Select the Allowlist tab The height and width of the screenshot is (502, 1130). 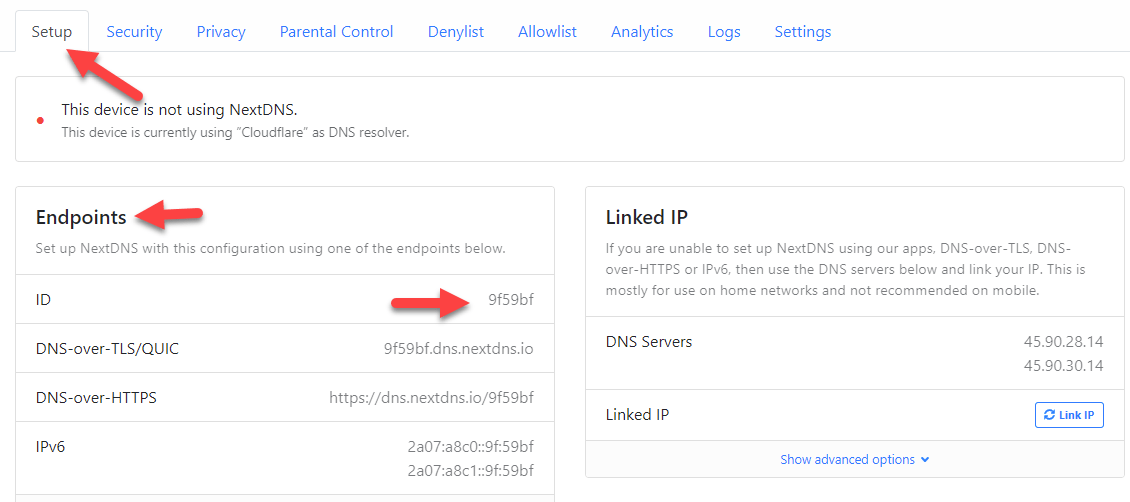tap(547, 32)
